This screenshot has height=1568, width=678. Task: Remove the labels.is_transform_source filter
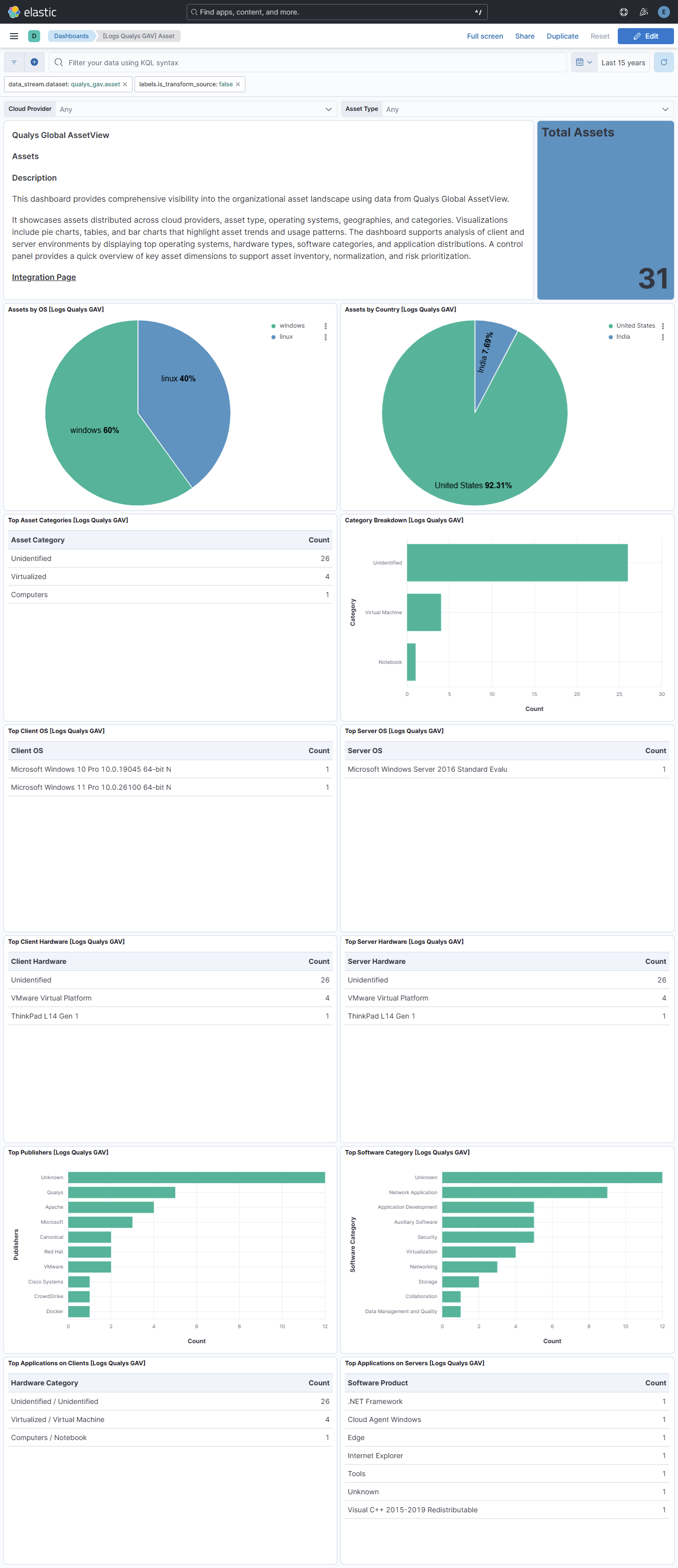pyautogui.click(x=238, y=85)
